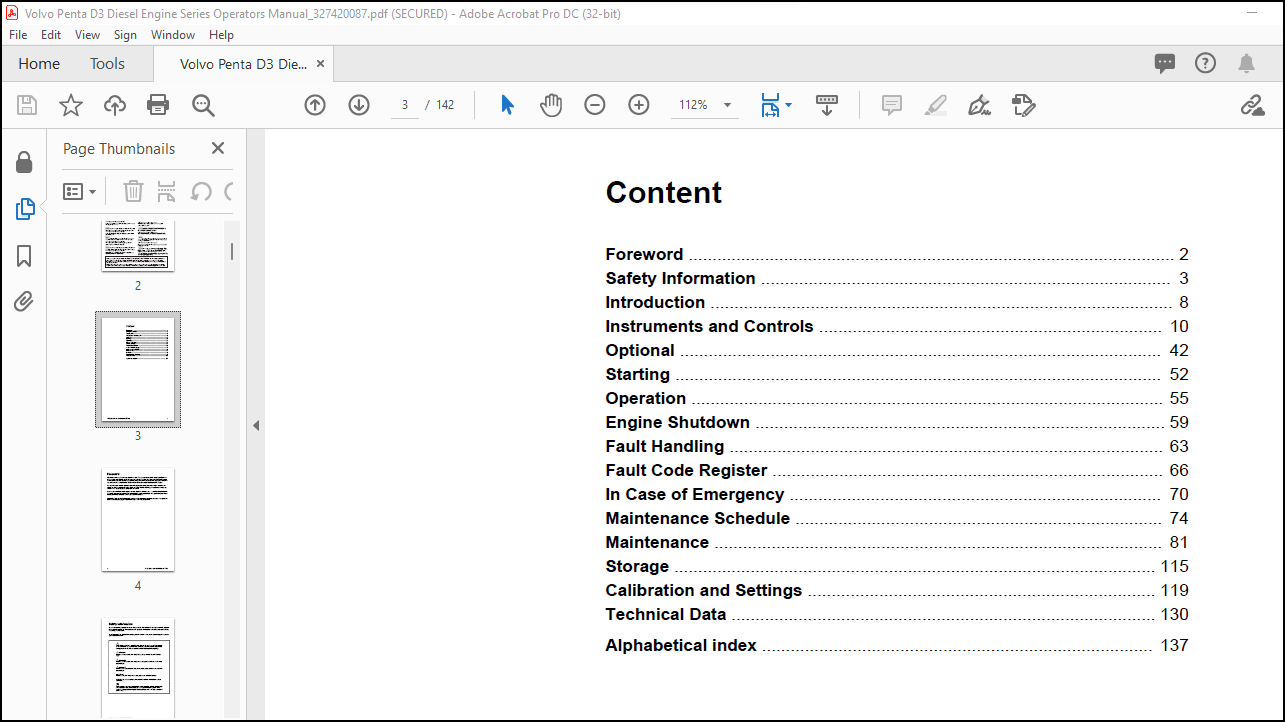Share link to file icon
Screen dimensions: 1285x722
tap(1252, 105)
